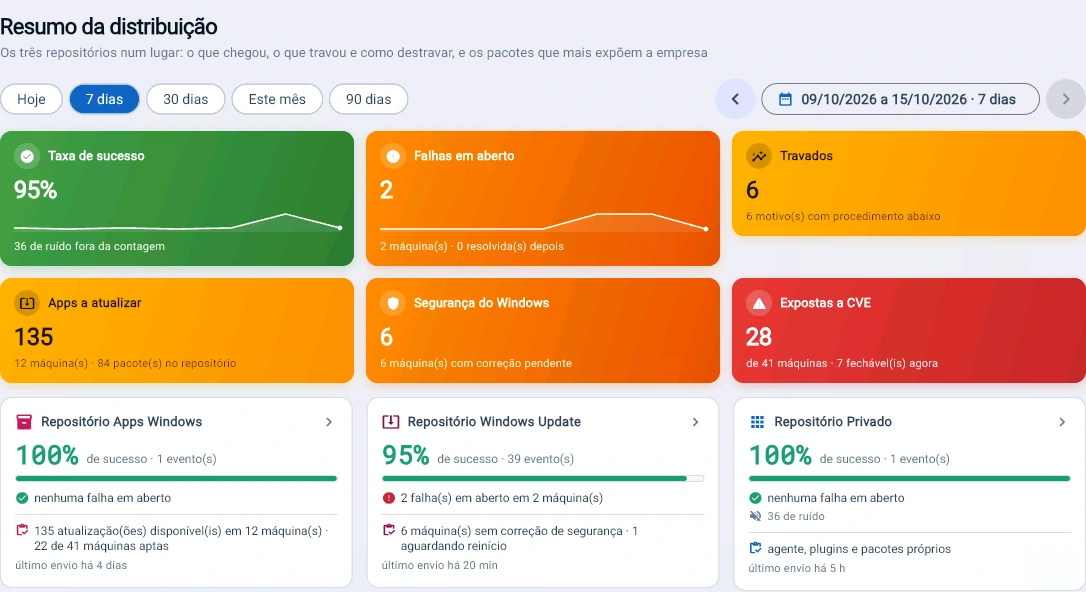
Task: Click the download icon of Repositório Windows Update
Action: coord(391,422)
